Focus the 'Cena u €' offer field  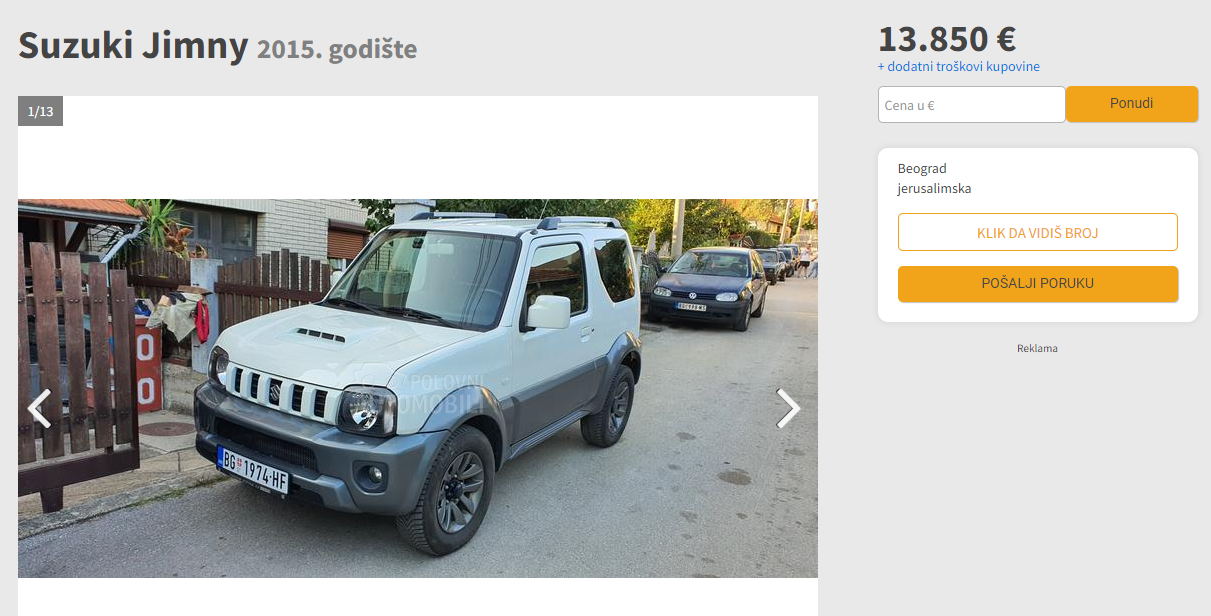[x=971, y=104]
